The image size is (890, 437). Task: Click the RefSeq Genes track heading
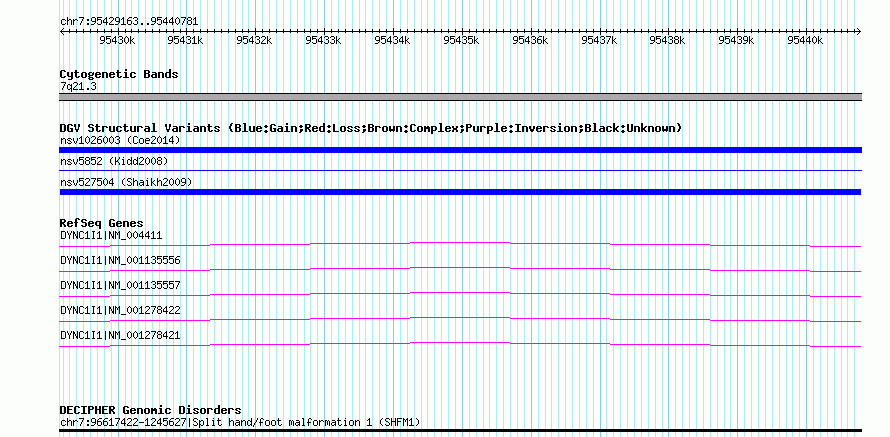point(101,223)
